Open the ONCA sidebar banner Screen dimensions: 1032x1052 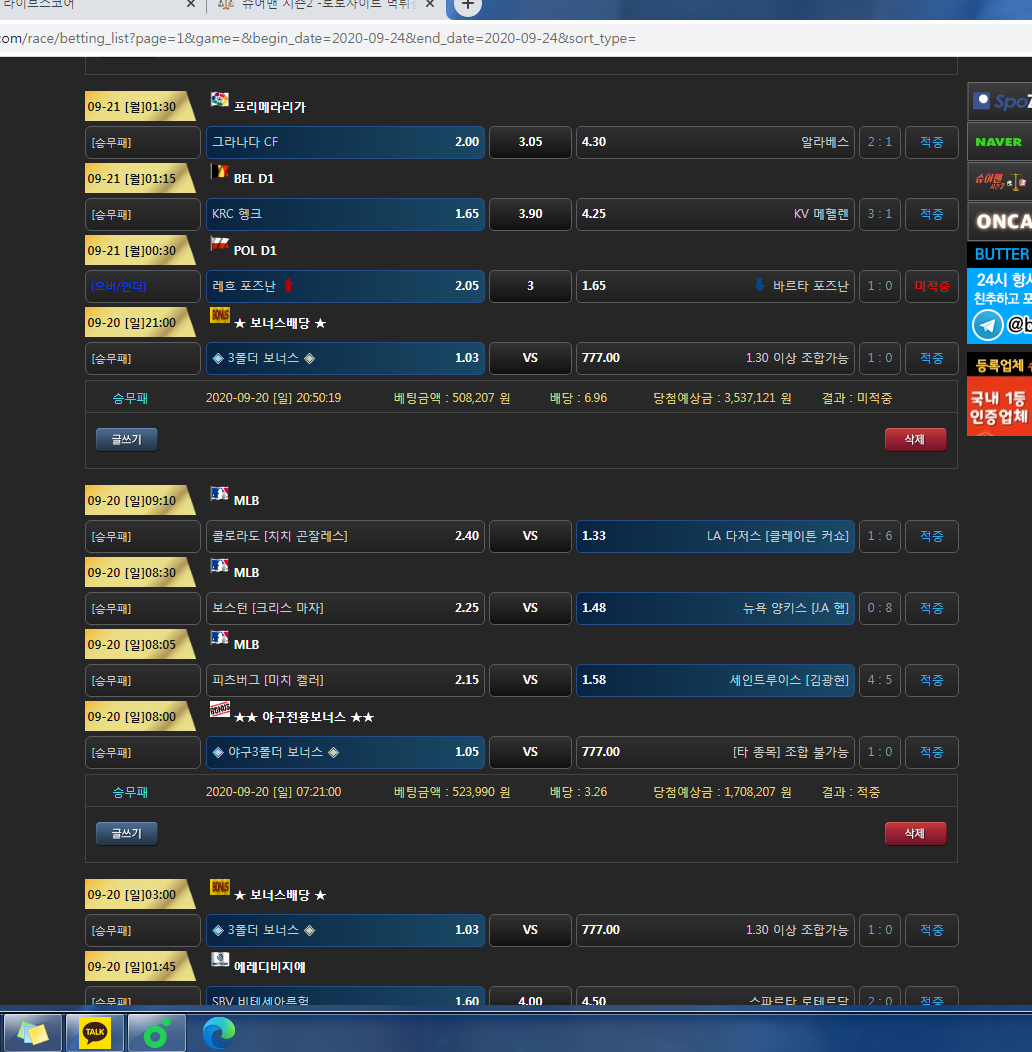point(999,221)
